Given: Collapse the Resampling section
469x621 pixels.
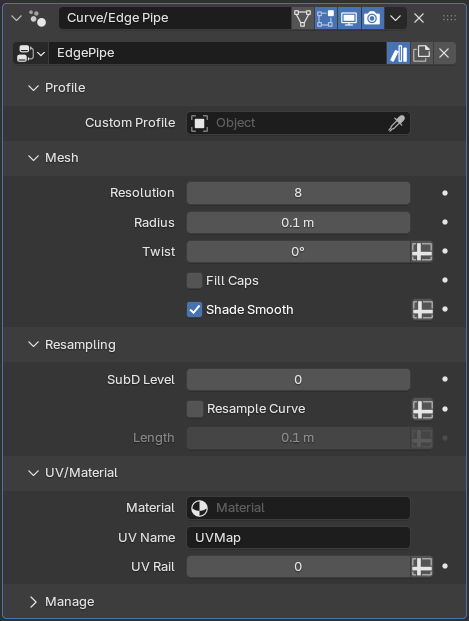Looking at the screenshot, I should click(x=34, y=345).
